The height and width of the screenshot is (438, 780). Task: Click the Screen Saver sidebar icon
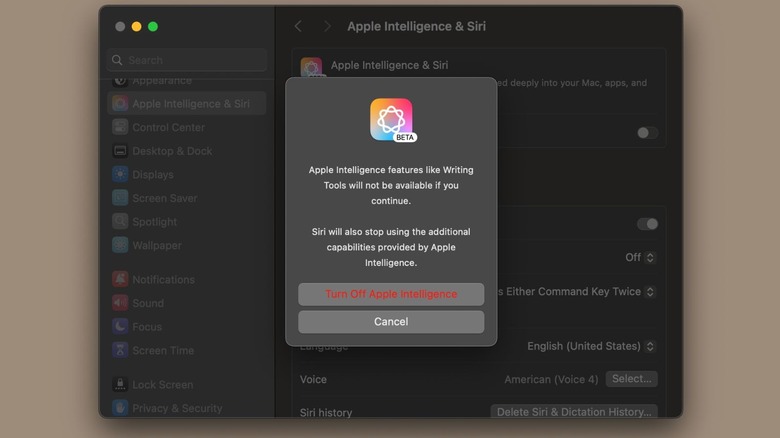120,198
